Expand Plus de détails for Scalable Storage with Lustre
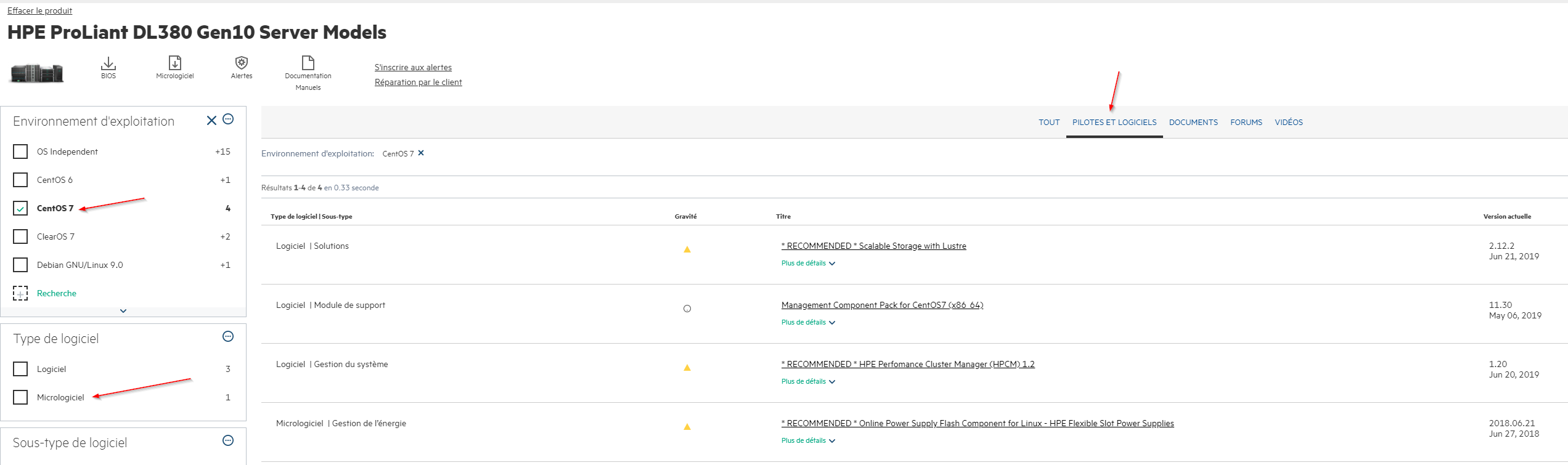 (808, 263)
